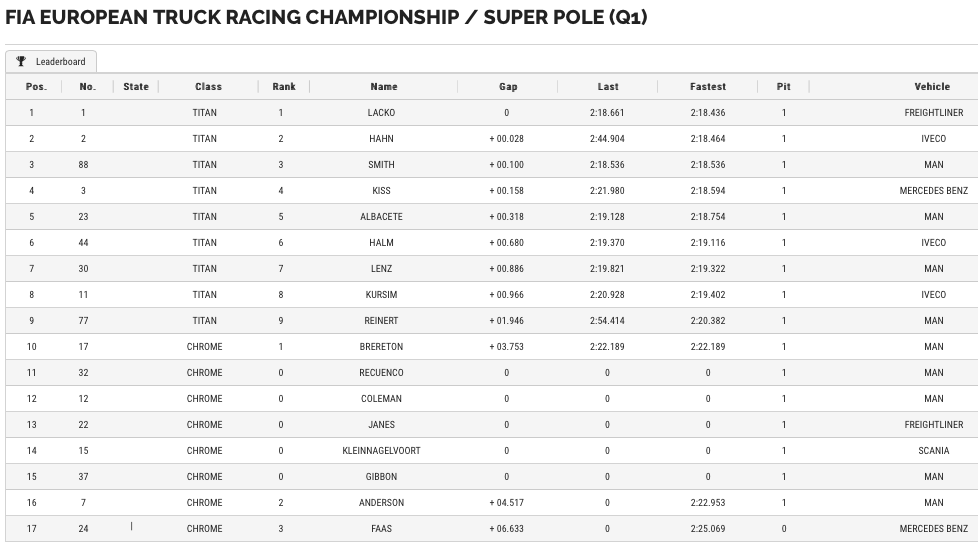Sort drivers by Name column header
This screenshot has height=551, width=978.
point(384,87)
